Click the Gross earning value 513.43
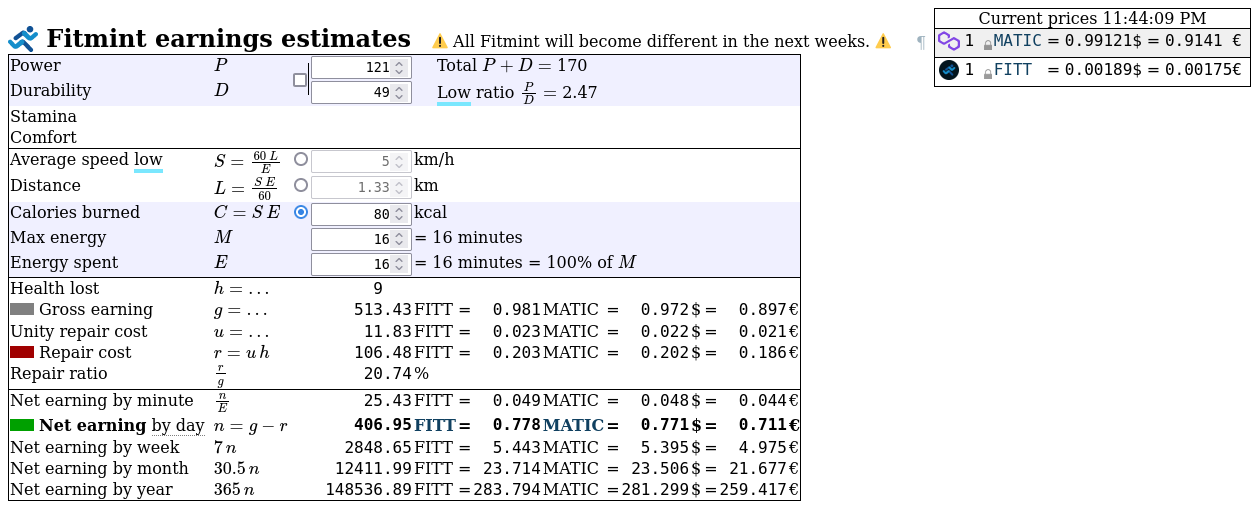 point(383,310)
